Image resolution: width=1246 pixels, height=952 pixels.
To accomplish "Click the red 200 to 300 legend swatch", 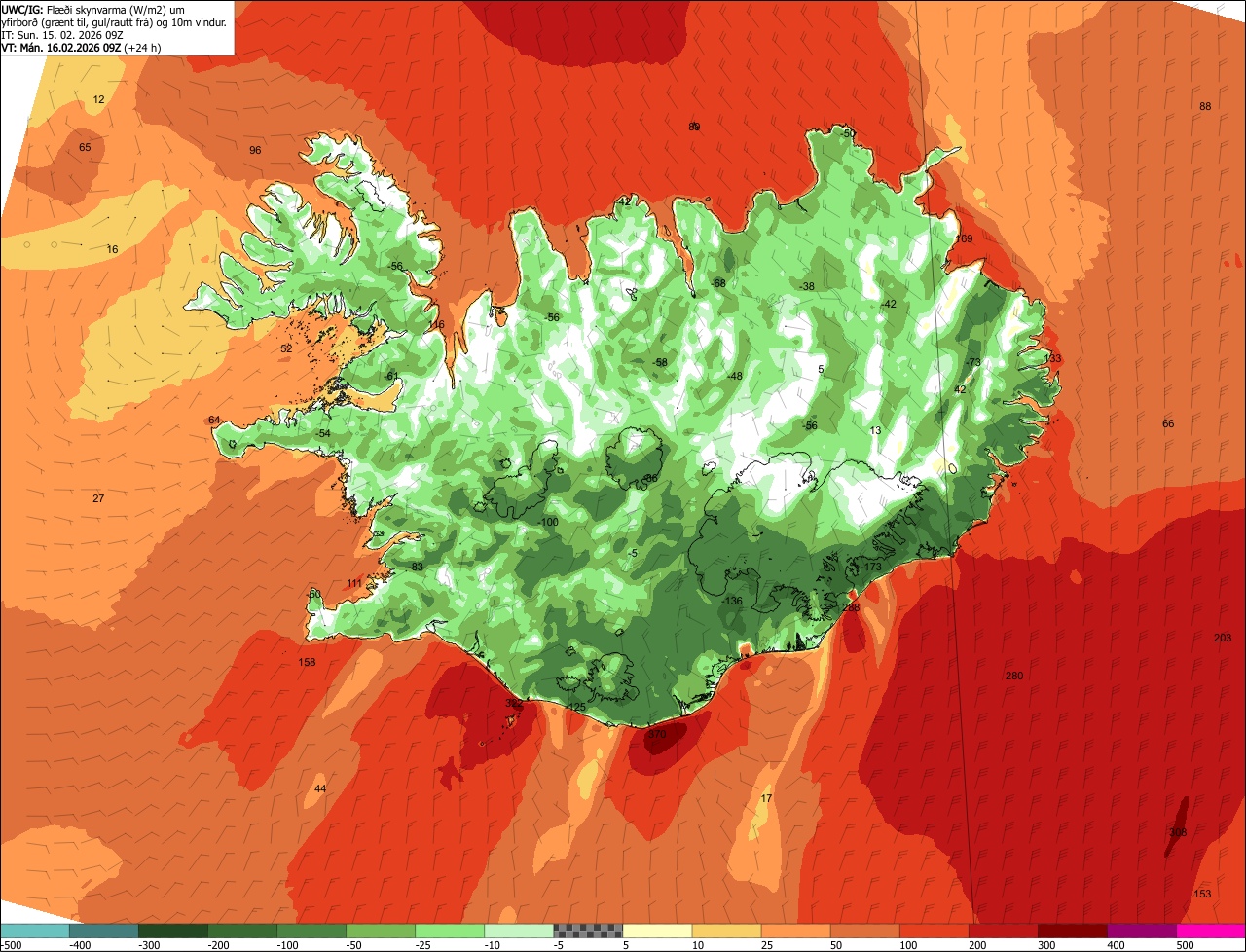I will pos(1002,931).
